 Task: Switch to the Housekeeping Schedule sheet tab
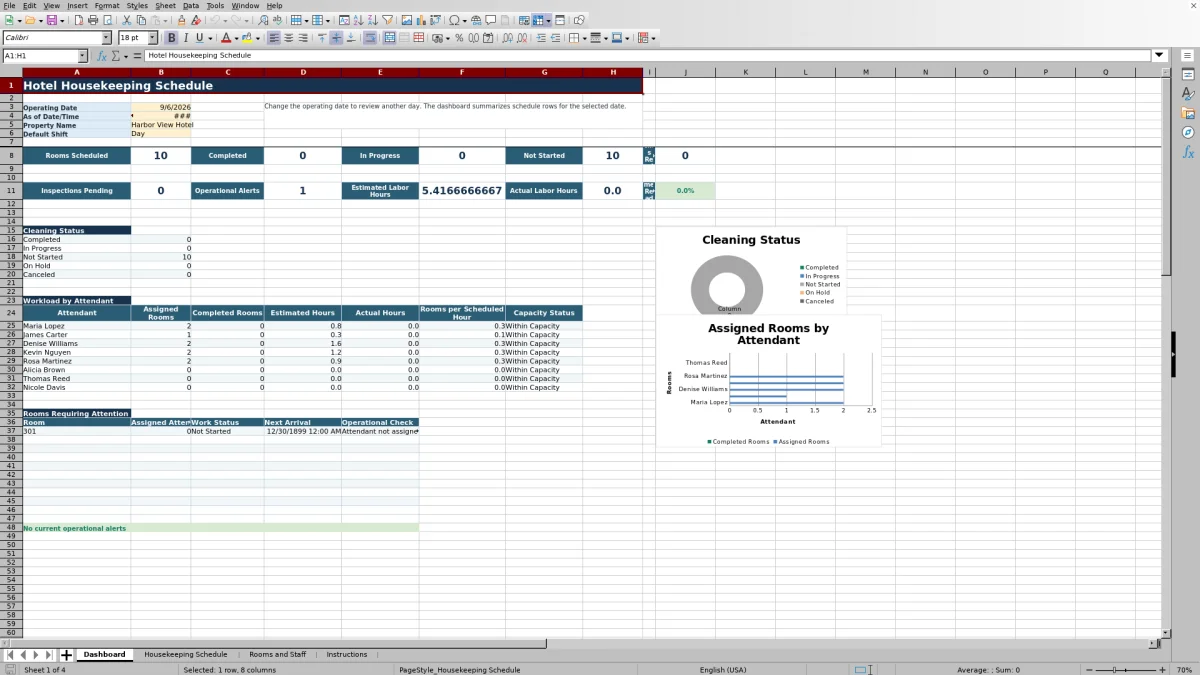[x=186, y=654]
